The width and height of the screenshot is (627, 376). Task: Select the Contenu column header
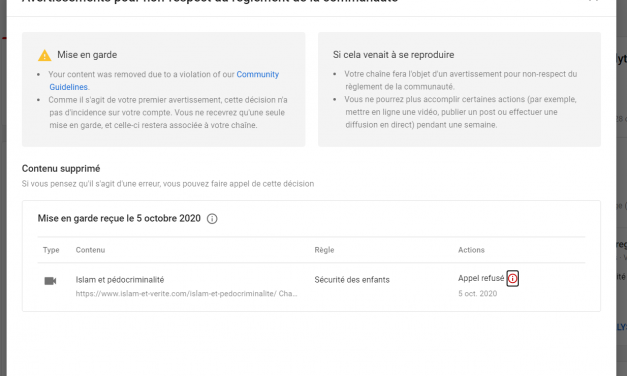pyautogui.click(x=90, y=250)
